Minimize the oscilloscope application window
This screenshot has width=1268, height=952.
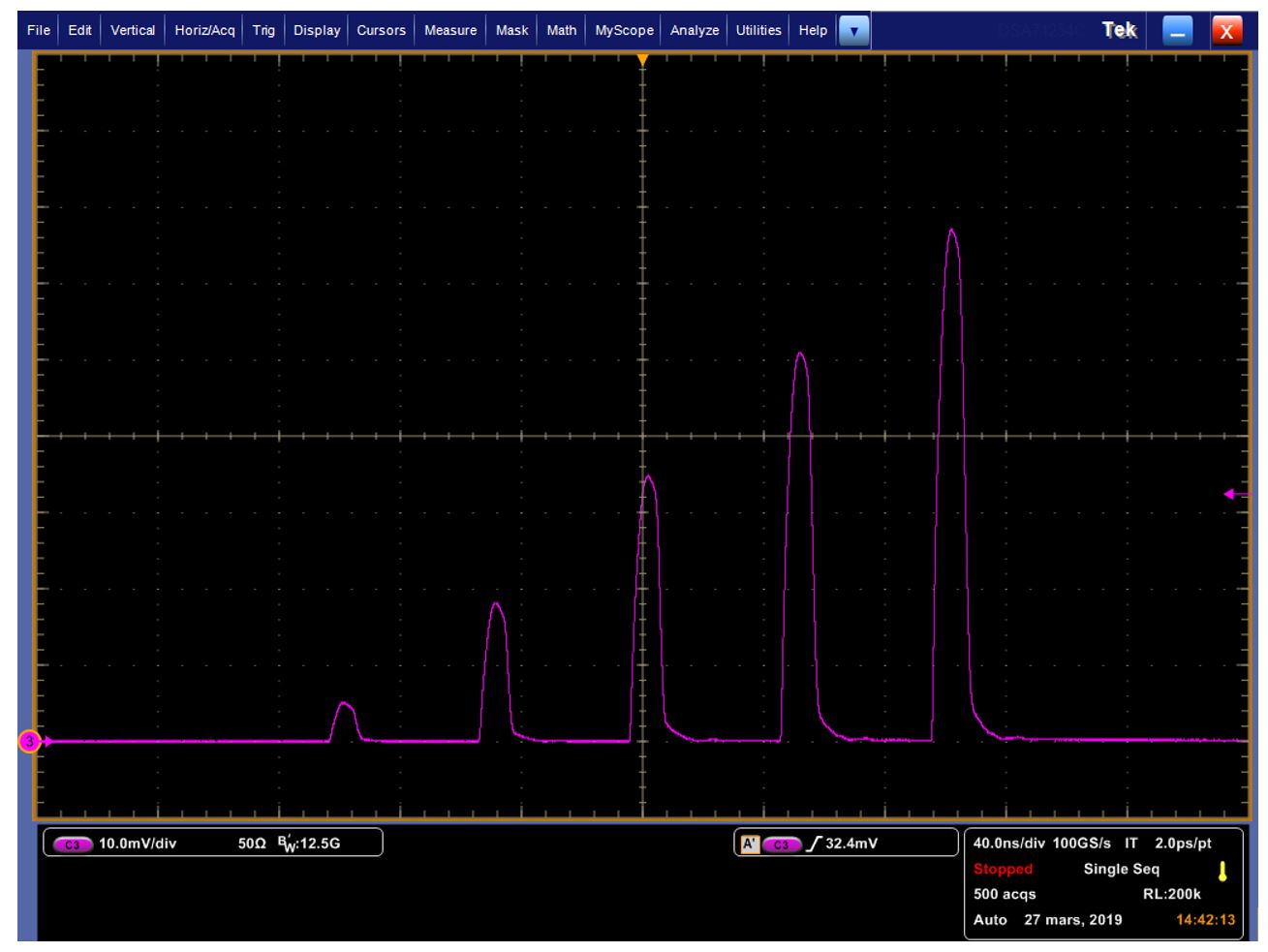coord(1177,31)
